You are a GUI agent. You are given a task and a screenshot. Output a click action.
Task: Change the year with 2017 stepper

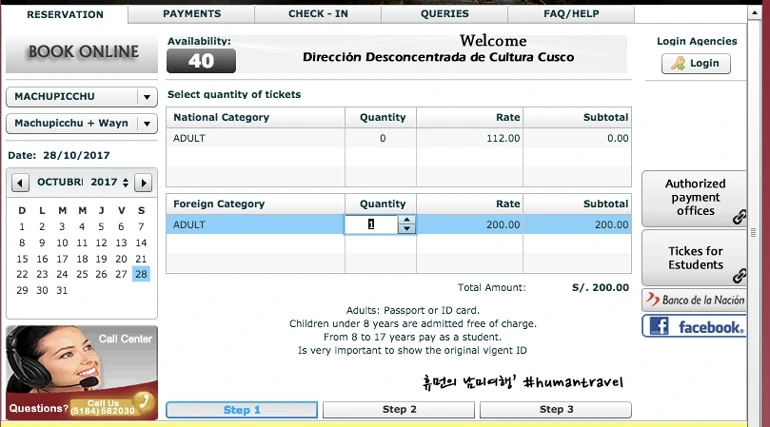[126, 183]
